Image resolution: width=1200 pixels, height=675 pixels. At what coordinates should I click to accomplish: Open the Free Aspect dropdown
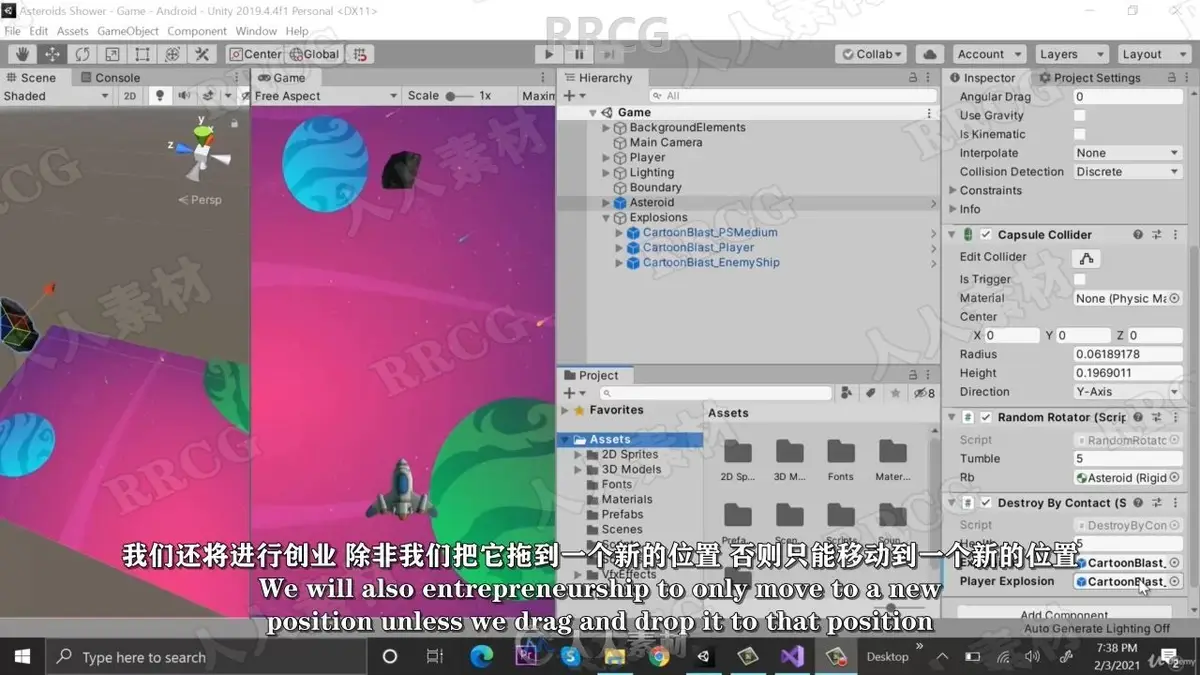click(x=325, y=96)
